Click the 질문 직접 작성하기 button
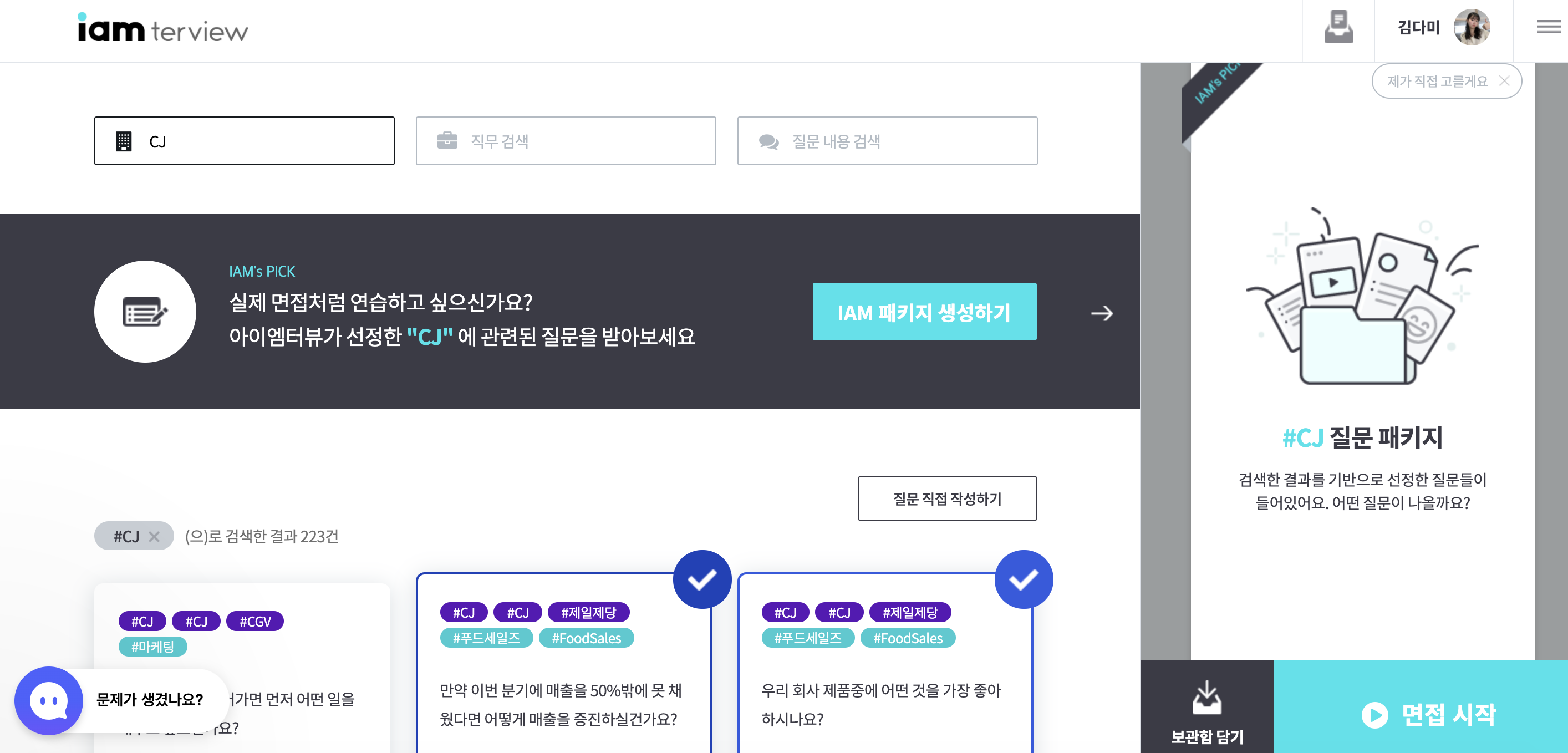Viewport: 1568px width, 753px height. point(946,498)
